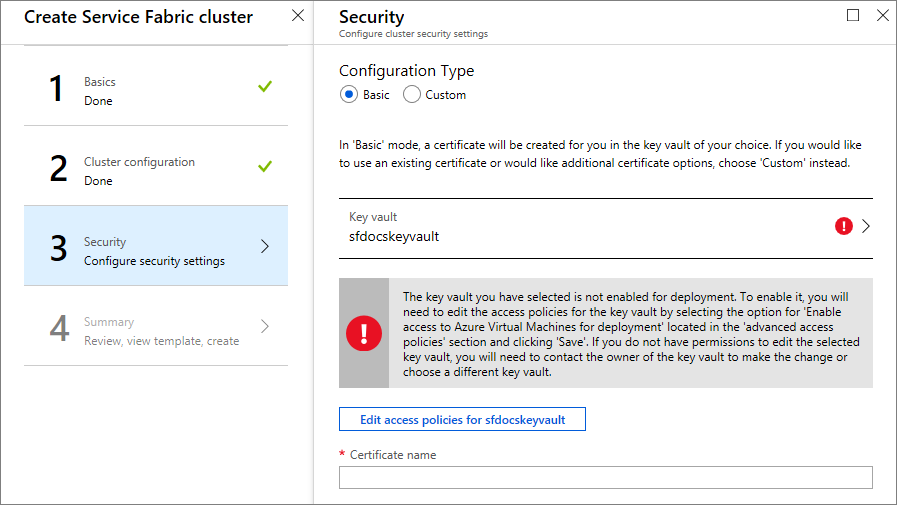897x505 pixels.
Task: Focus the Certificate name text field
Action: (x=605, y=477)
